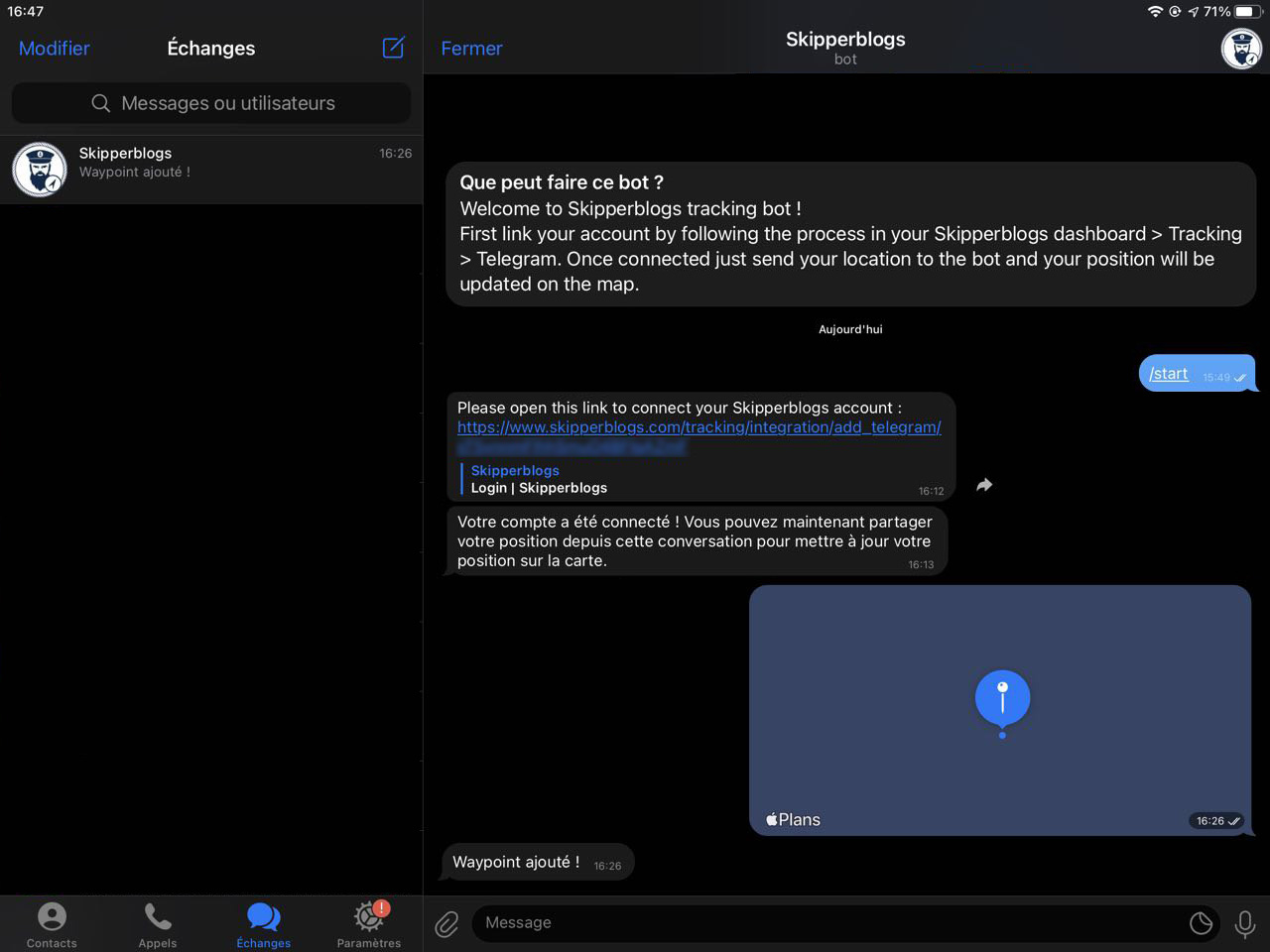Tap the Waypoint ajouté ! message bubble
This screenshot has width=1270, height=952.
537,863
